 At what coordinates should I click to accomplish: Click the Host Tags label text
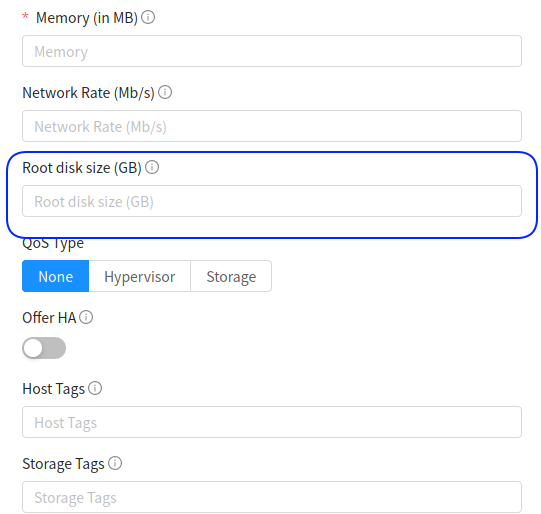pos(53,389)
